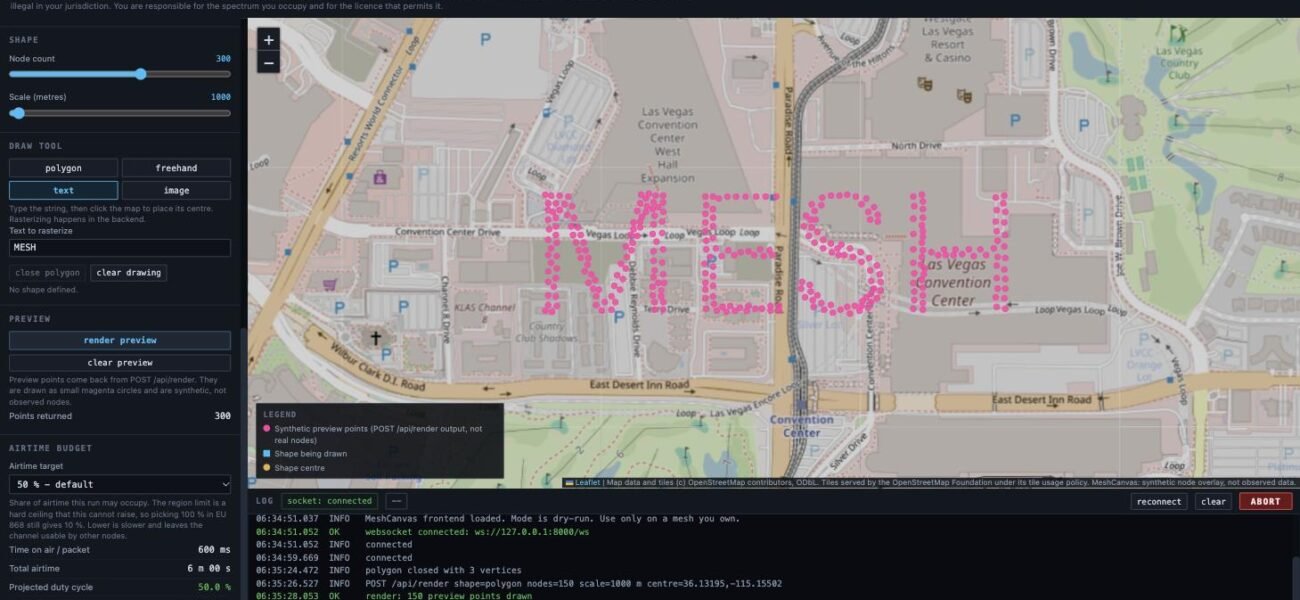Click the 'Text to rasterize' label
The width and height of the screenshot is (1300, 600).
(x=41, y=231)
